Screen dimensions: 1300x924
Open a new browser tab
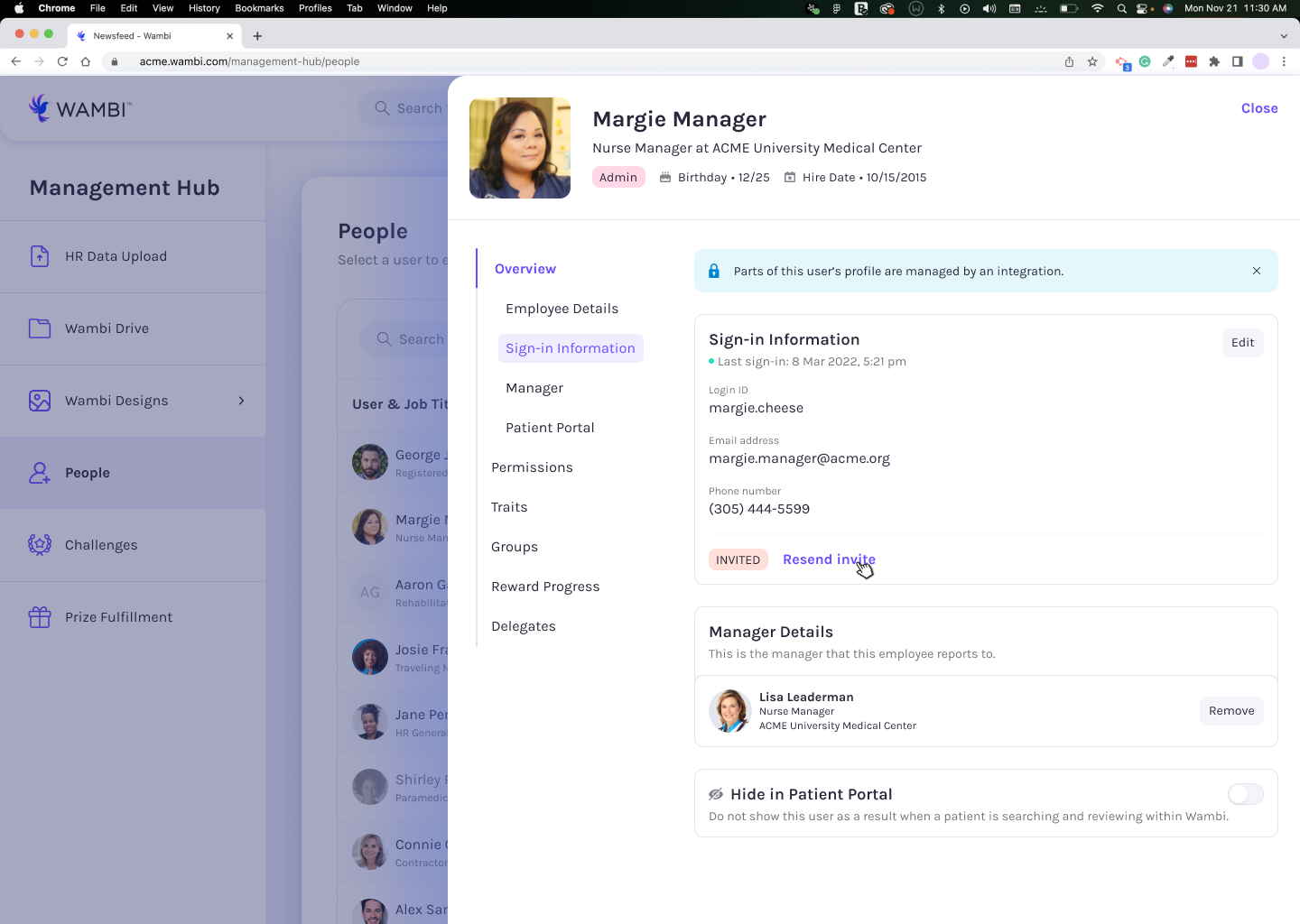coord(257,36)
